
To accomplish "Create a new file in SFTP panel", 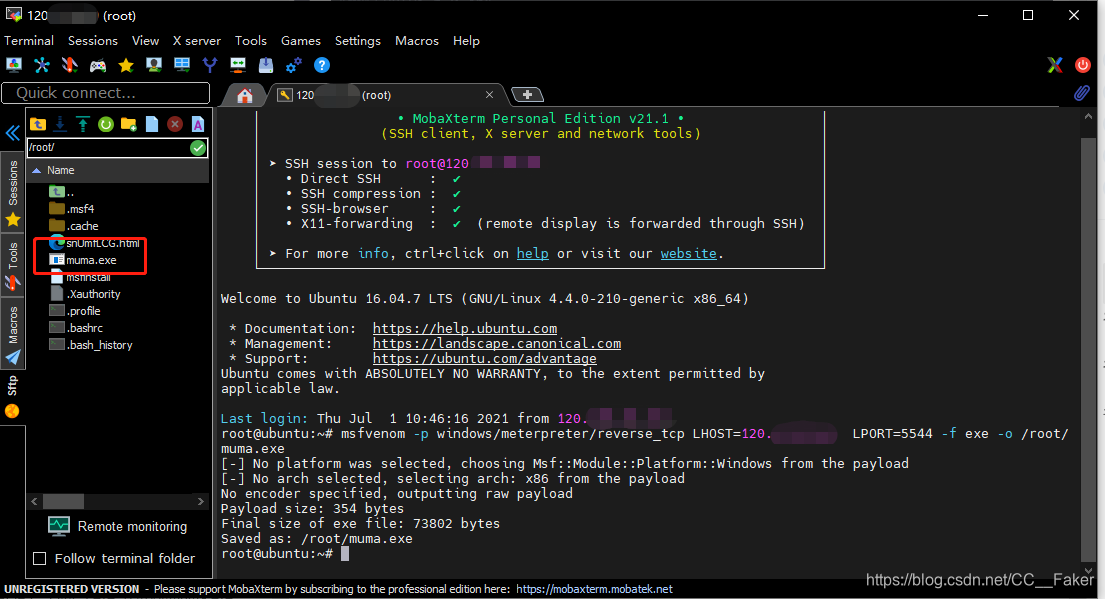I will (152, 125).
